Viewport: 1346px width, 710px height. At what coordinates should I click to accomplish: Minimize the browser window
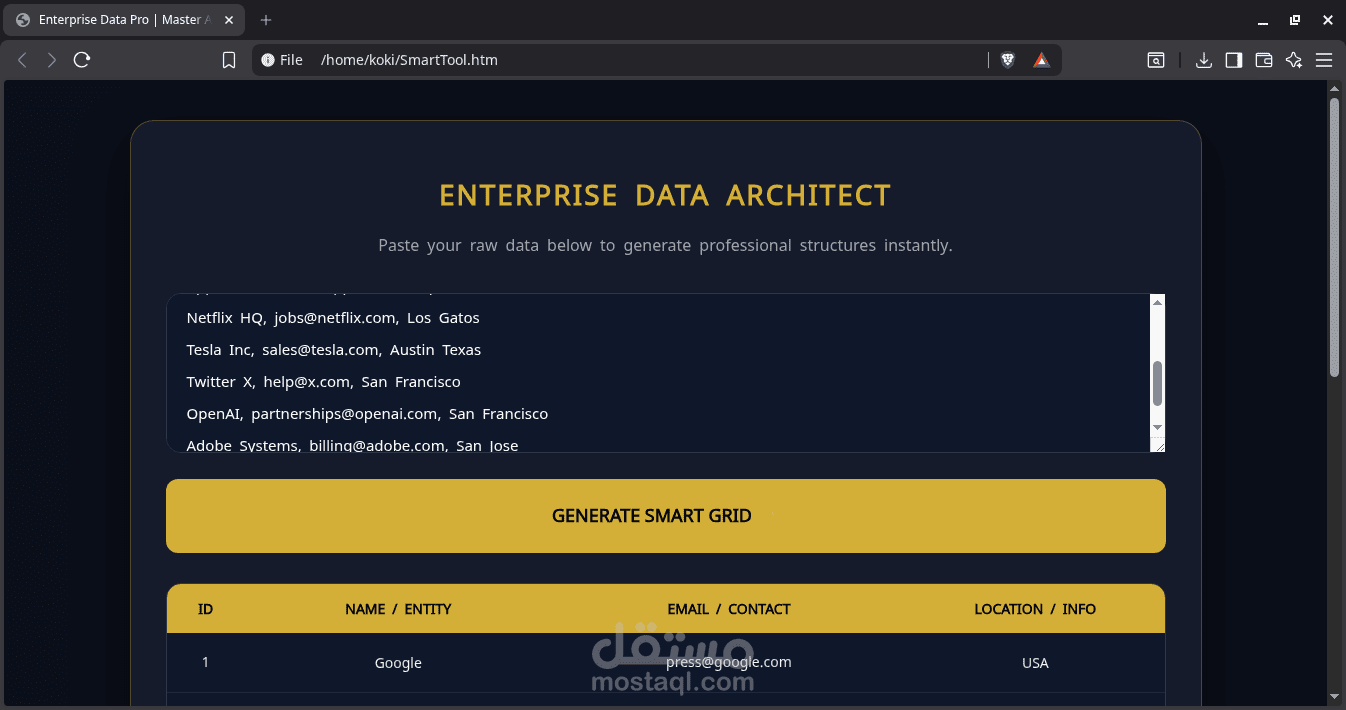[1264, 20]
